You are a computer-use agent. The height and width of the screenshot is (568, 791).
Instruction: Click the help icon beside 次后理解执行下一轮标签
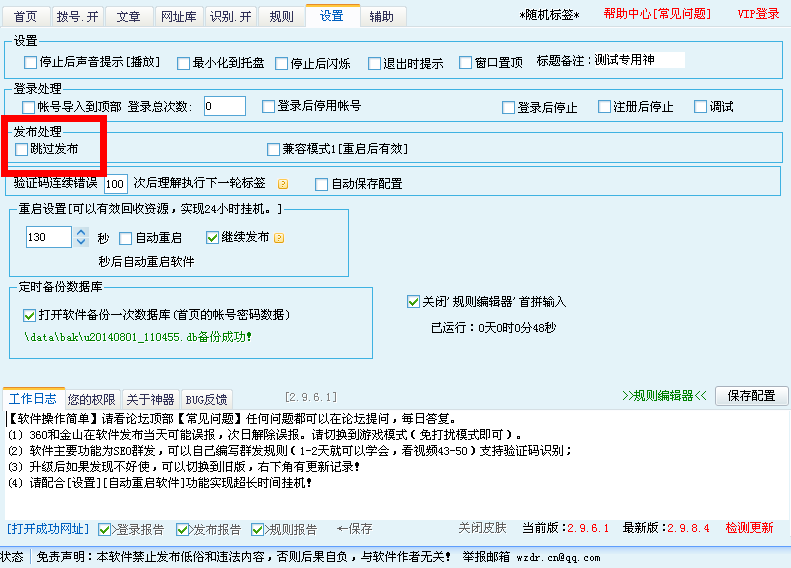coord(283,184)
